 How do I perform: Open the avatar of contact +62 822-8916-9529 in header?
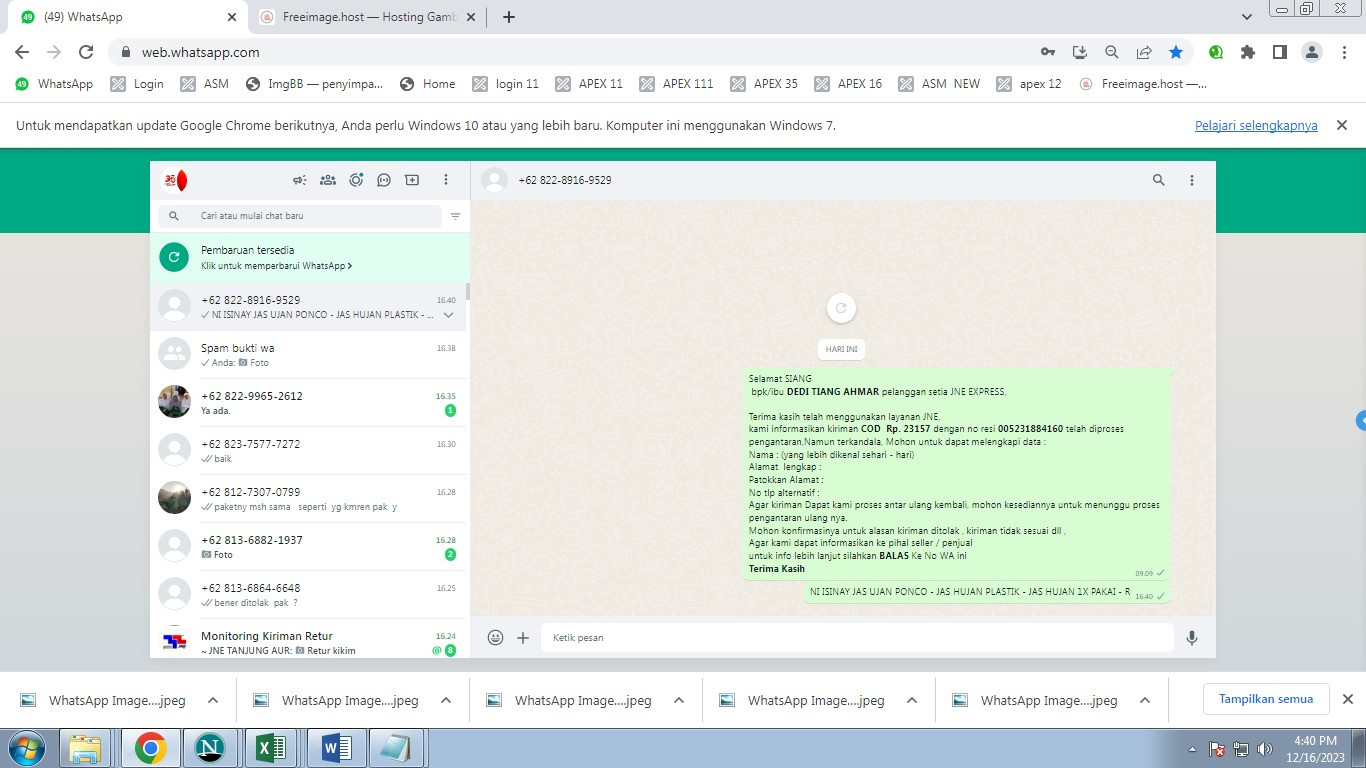pos(494,180)
